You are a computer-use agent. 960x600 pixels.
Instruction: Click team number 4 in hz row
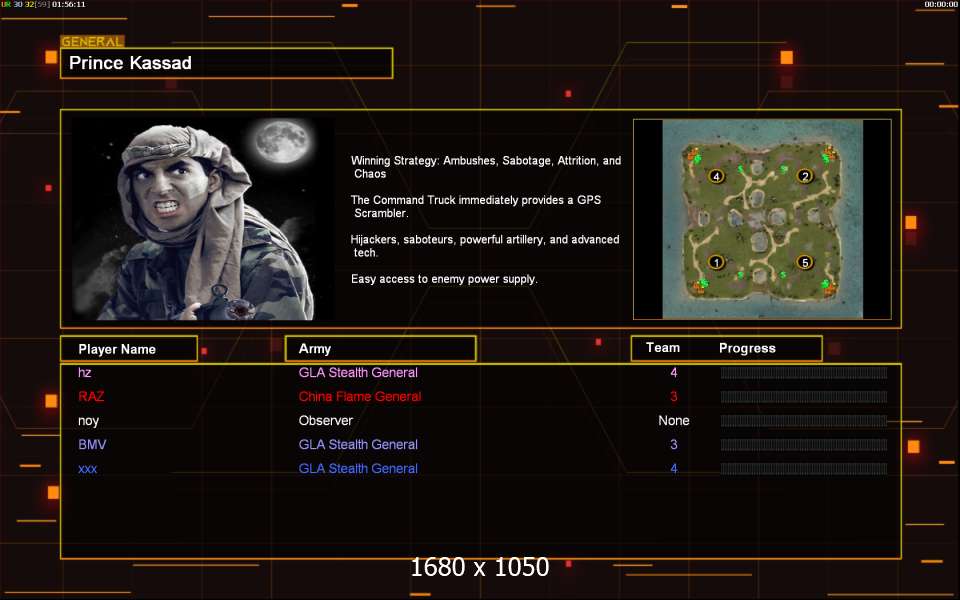point(674,372)
